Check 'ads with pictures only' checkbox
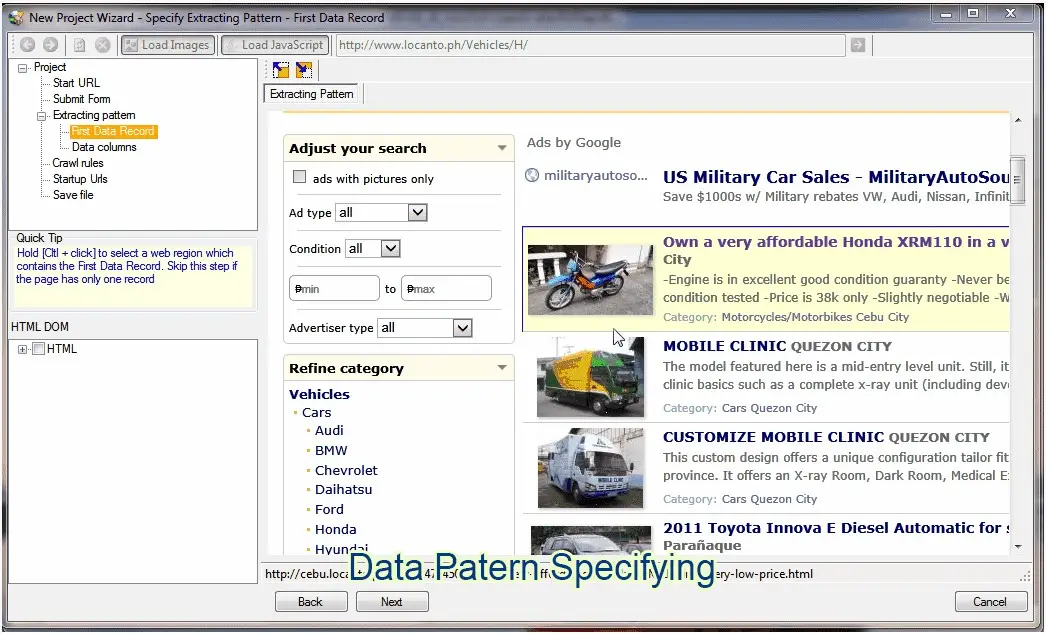Image resolution: width=1046 pixels, height=634 pixels. 300,177
